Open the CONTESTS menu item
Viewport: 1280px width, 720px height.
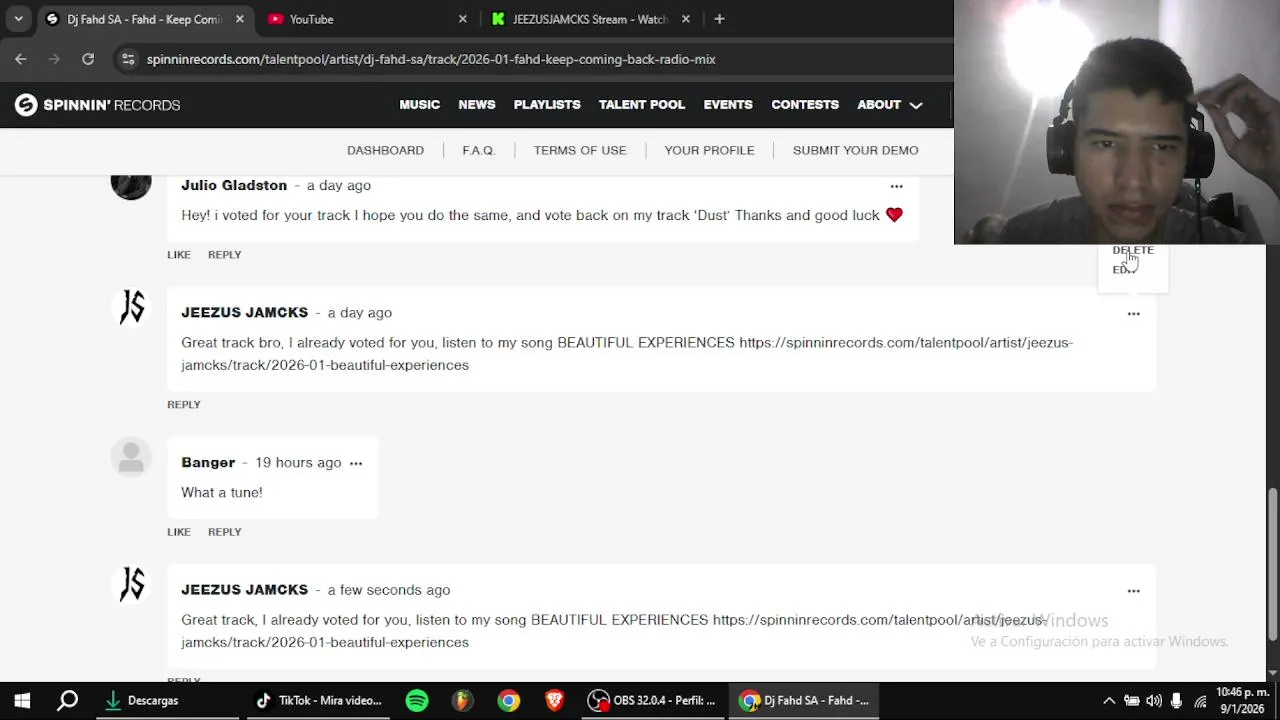(x=805, y=105)
